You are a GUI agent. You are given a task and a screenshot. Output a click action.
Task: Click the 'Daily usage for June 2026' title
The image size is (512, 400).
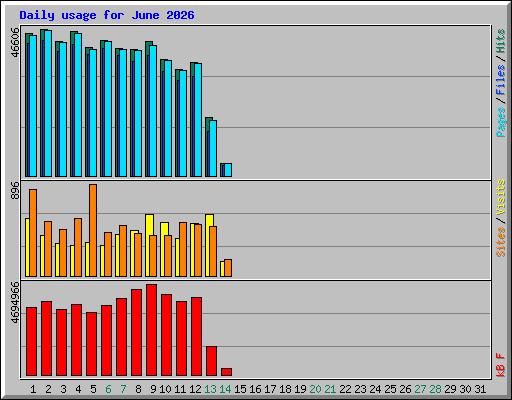107,15
